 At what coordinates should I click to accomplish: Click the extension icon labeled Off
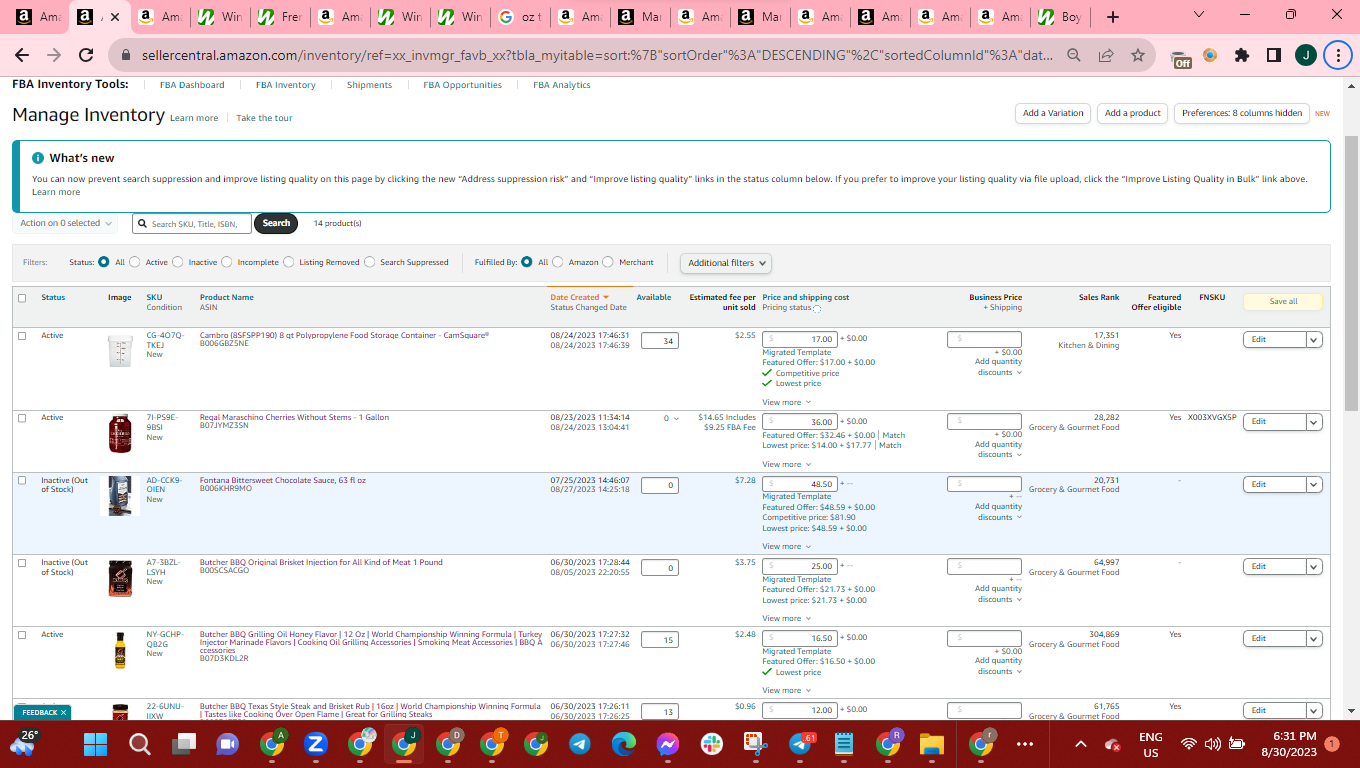(x=1181, y=59)
